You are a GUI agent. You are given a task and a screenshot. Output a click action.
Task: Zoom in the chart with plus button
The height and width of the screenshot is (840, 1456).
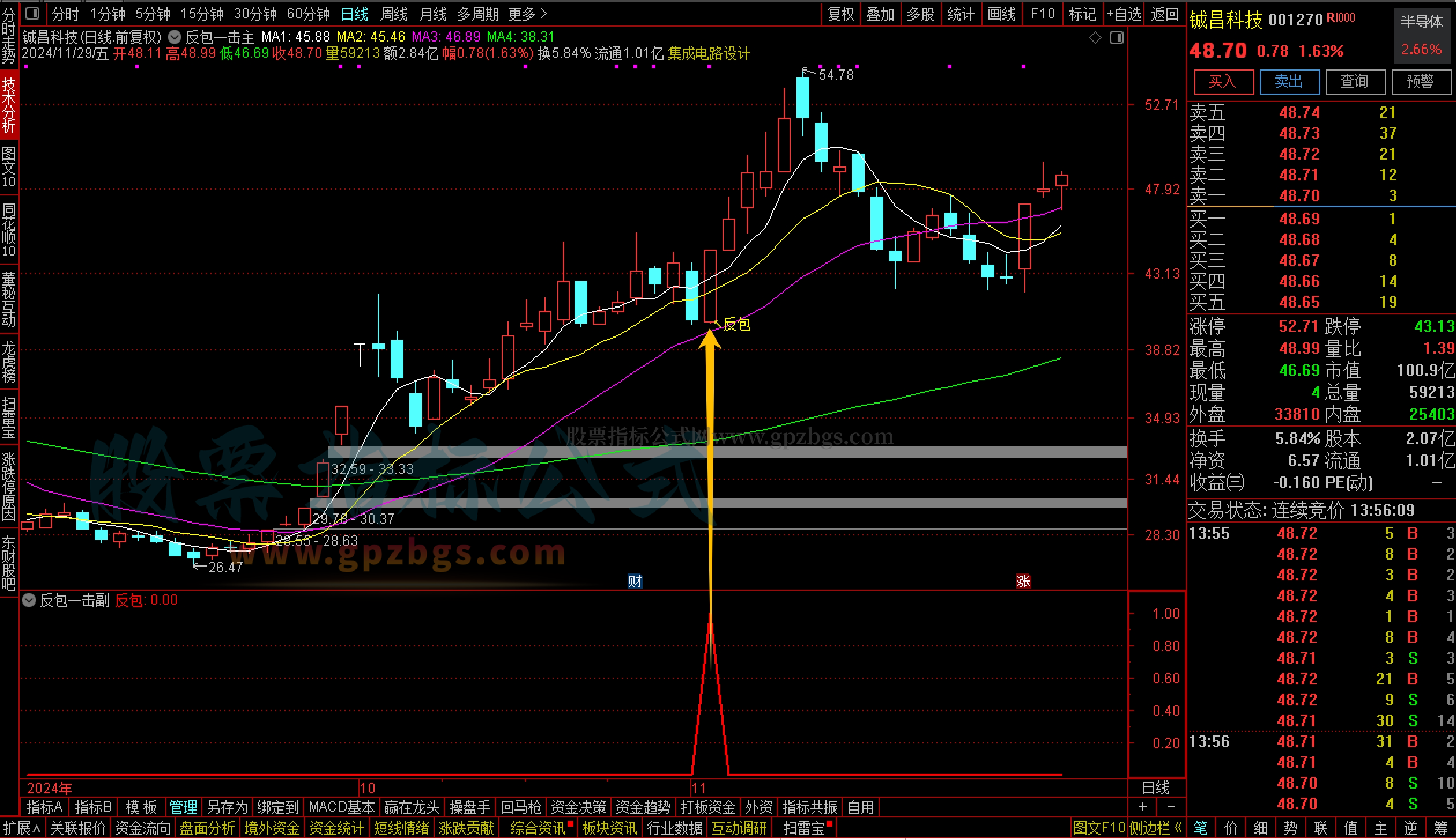pyautogui.click(x=1143, y=806)
